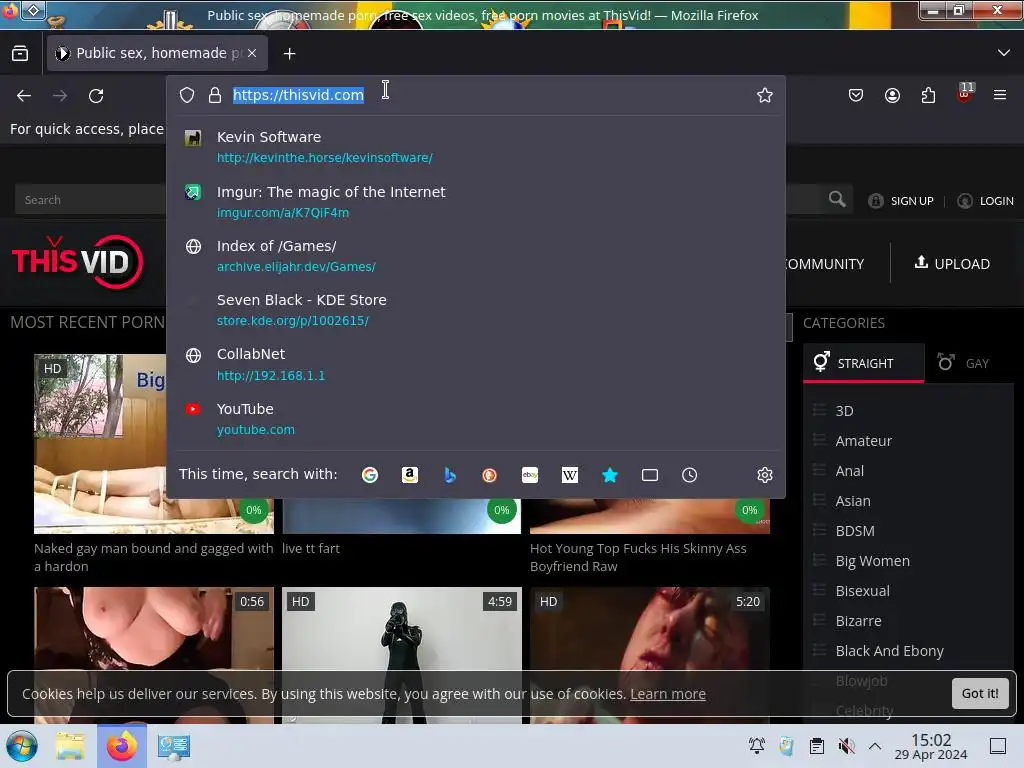Search in History via the clock icon
Image resolution: width=1024 pixels, height=768 pixels.
click(x=690, y=475)
